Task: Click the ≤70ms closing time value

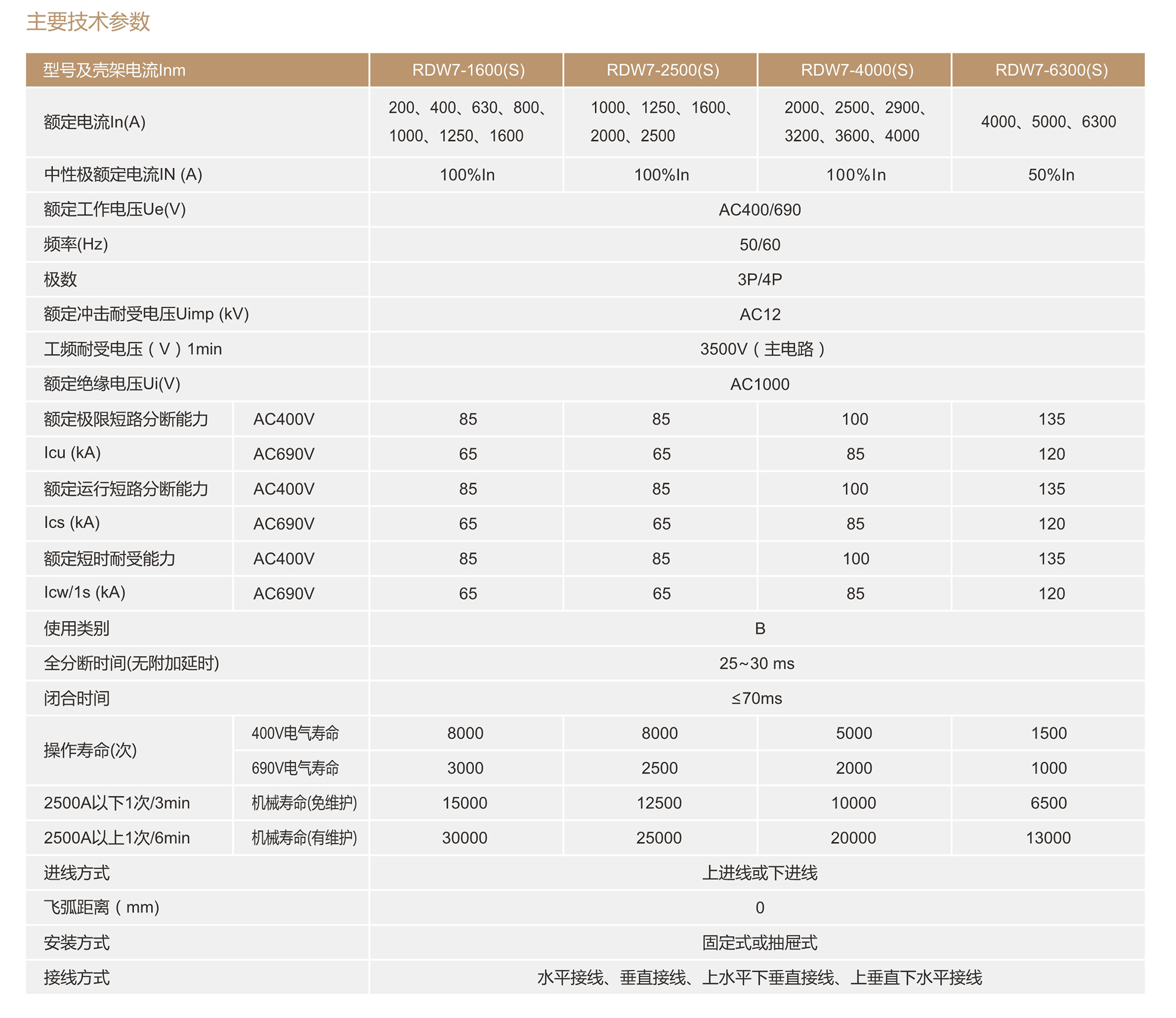Action: pyautogui.click(x=756, y=699)
